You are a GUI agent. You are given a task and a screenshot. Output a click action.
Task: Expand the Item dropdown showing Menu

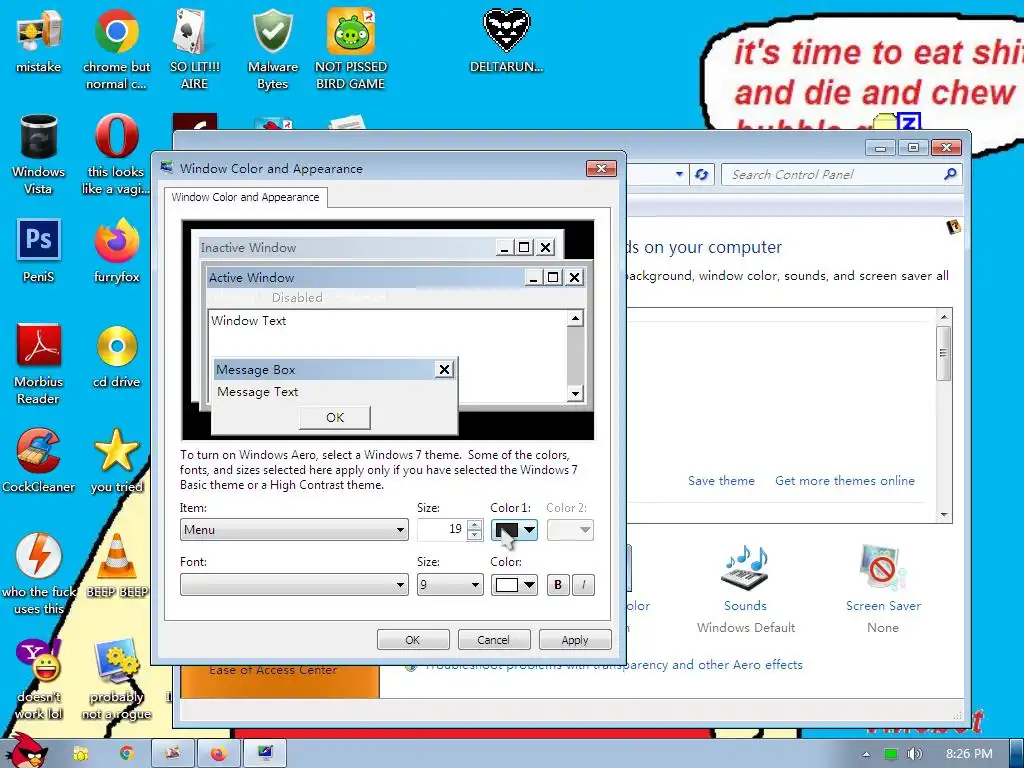(294, 530)
